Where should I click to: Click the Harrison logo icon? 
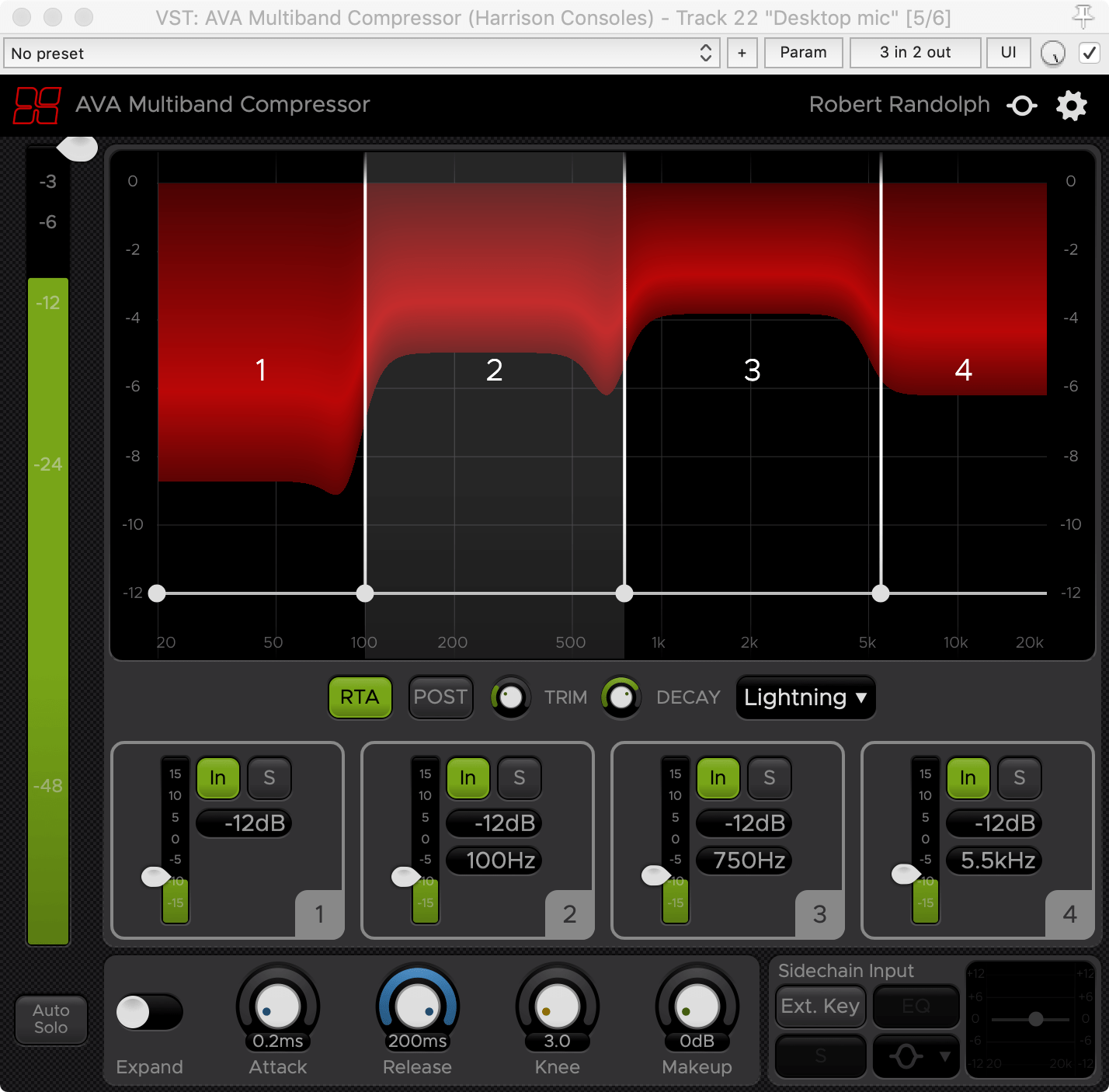[37, 105]
